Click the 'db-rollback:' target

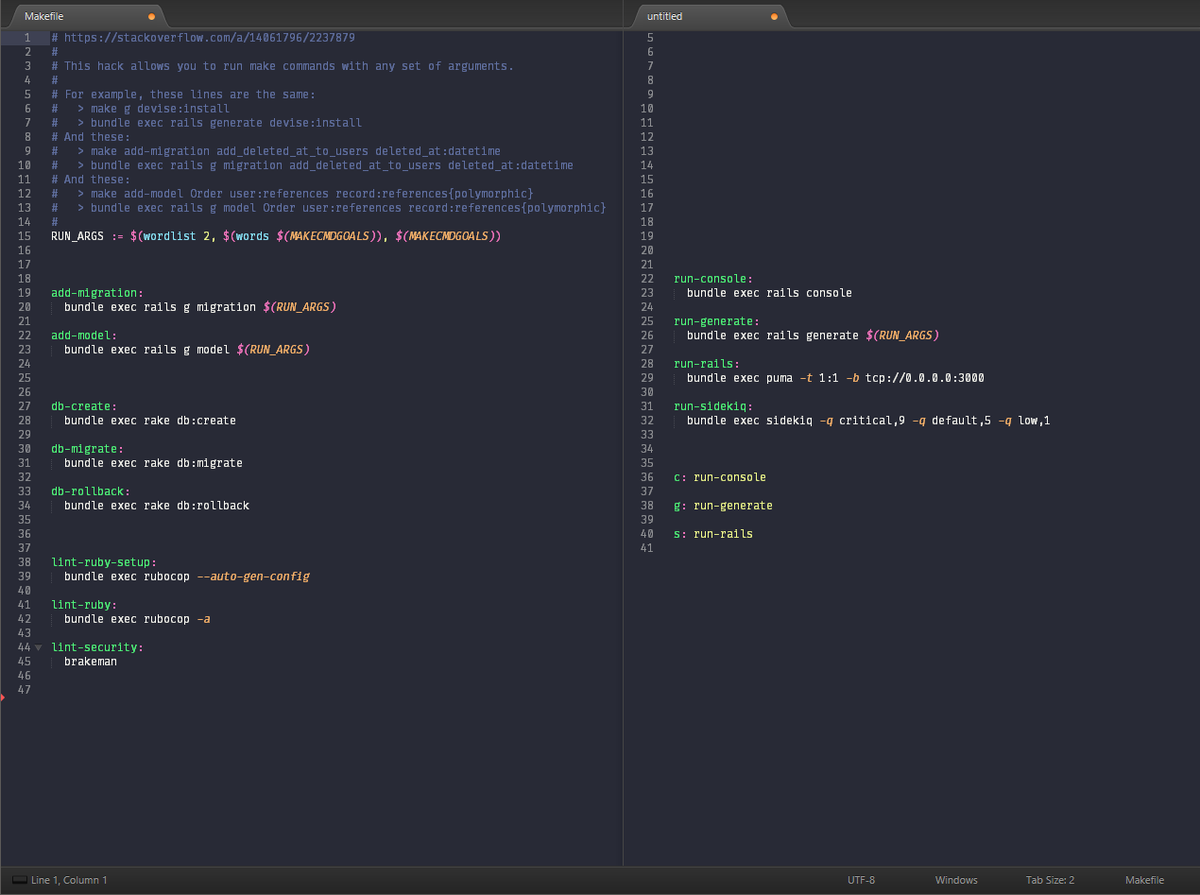click(x=90, y=491)
